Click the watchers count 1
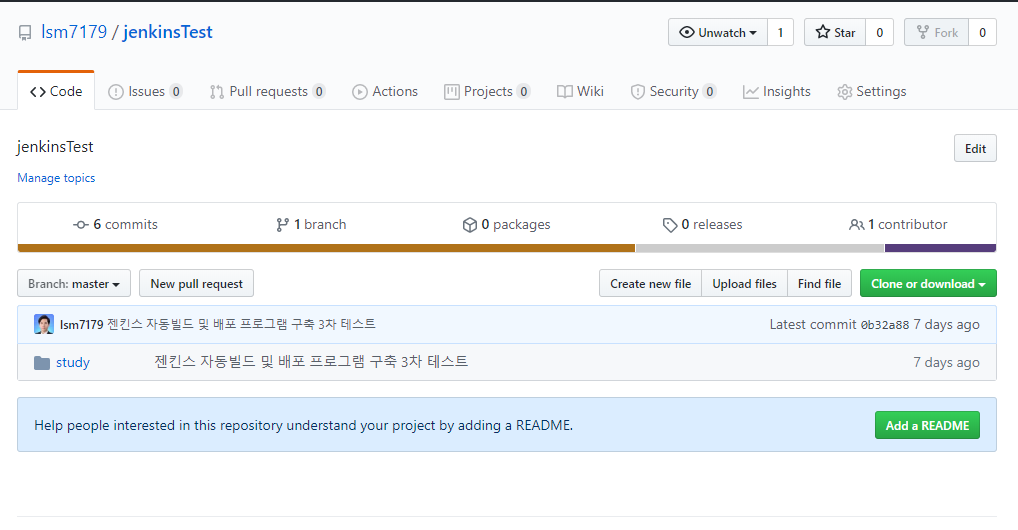The height and width of the screenshot is (530, 1018). click(780, 32)
